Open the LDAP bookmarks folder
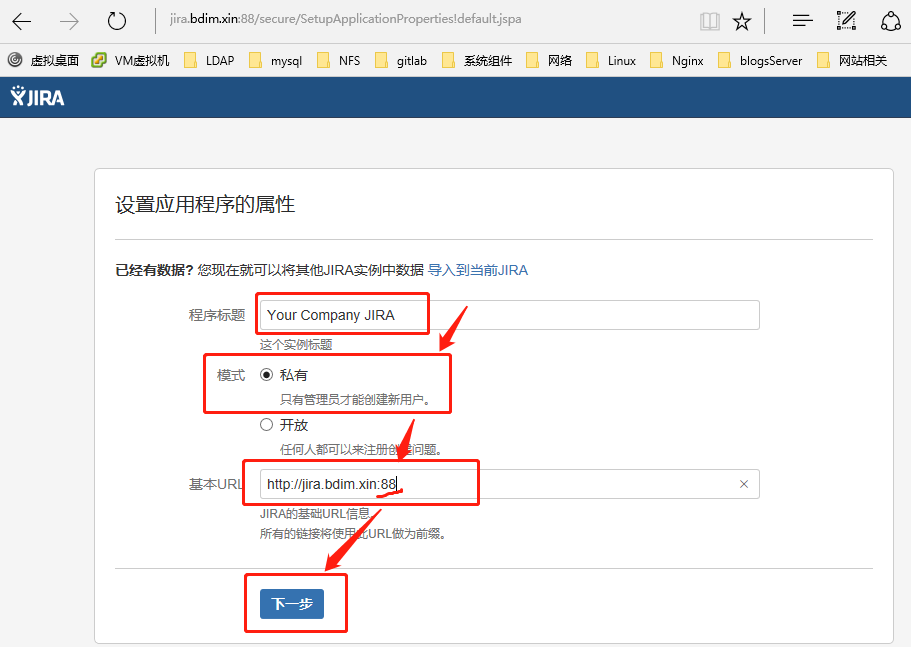This screenshot has width=911, height=647. (x=209, y=60)
